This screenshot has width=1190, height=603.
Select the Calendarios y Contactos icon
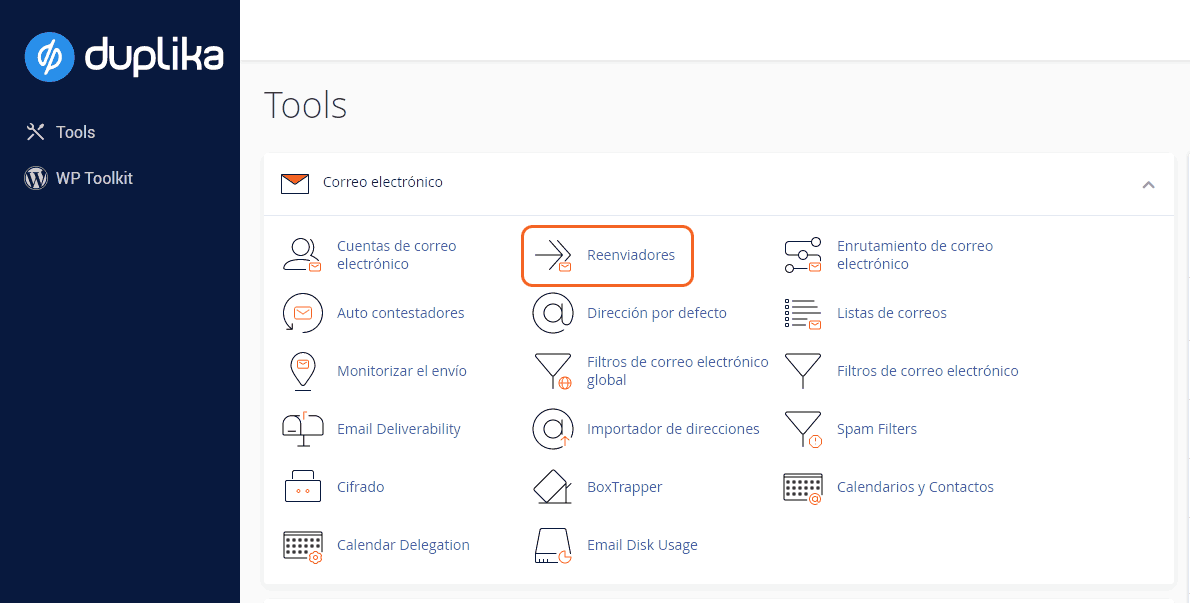802,487
